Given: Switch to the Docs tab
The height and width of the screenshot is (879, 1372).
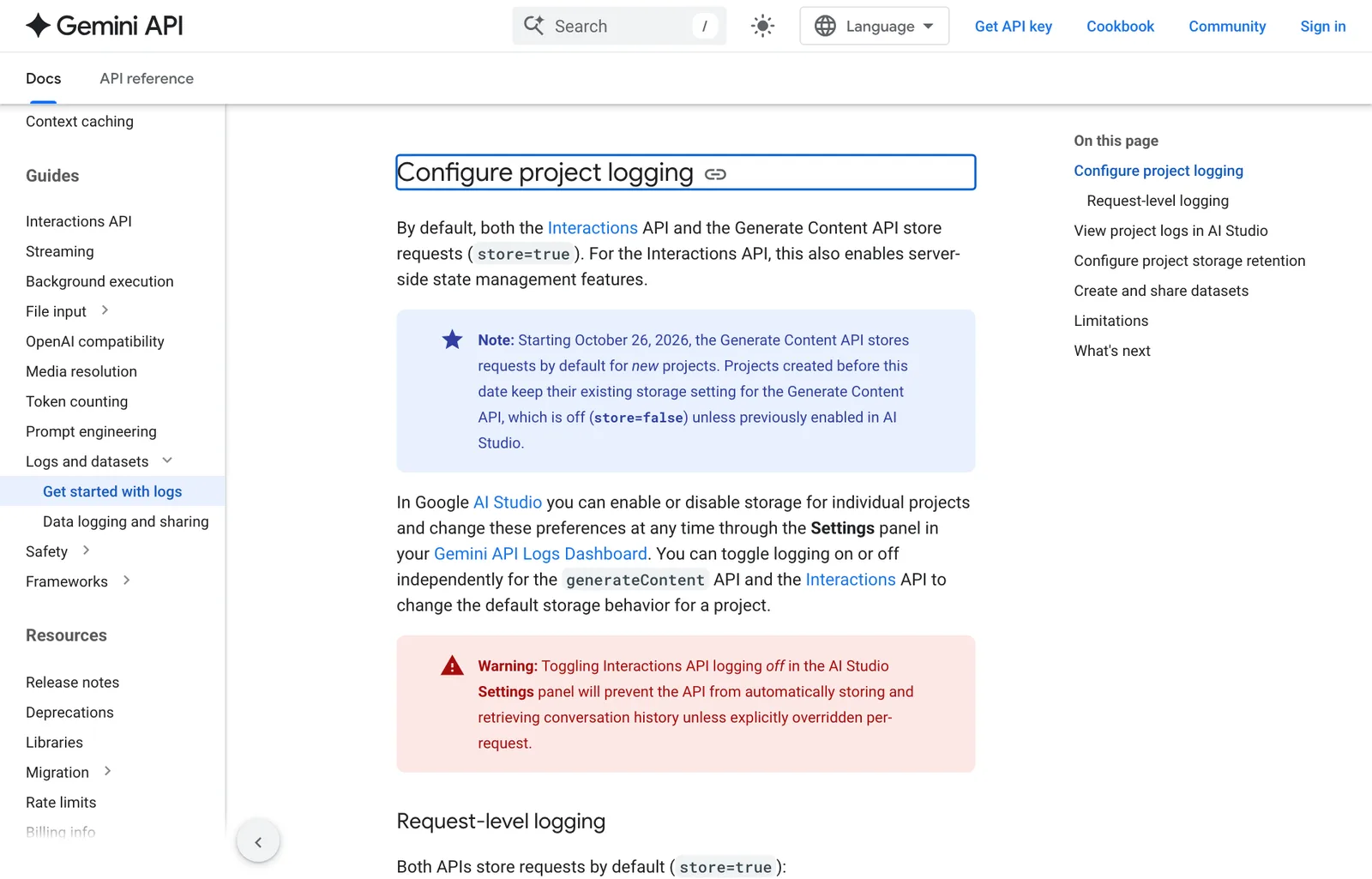Looking at the screenshot, I should point(44,79).
